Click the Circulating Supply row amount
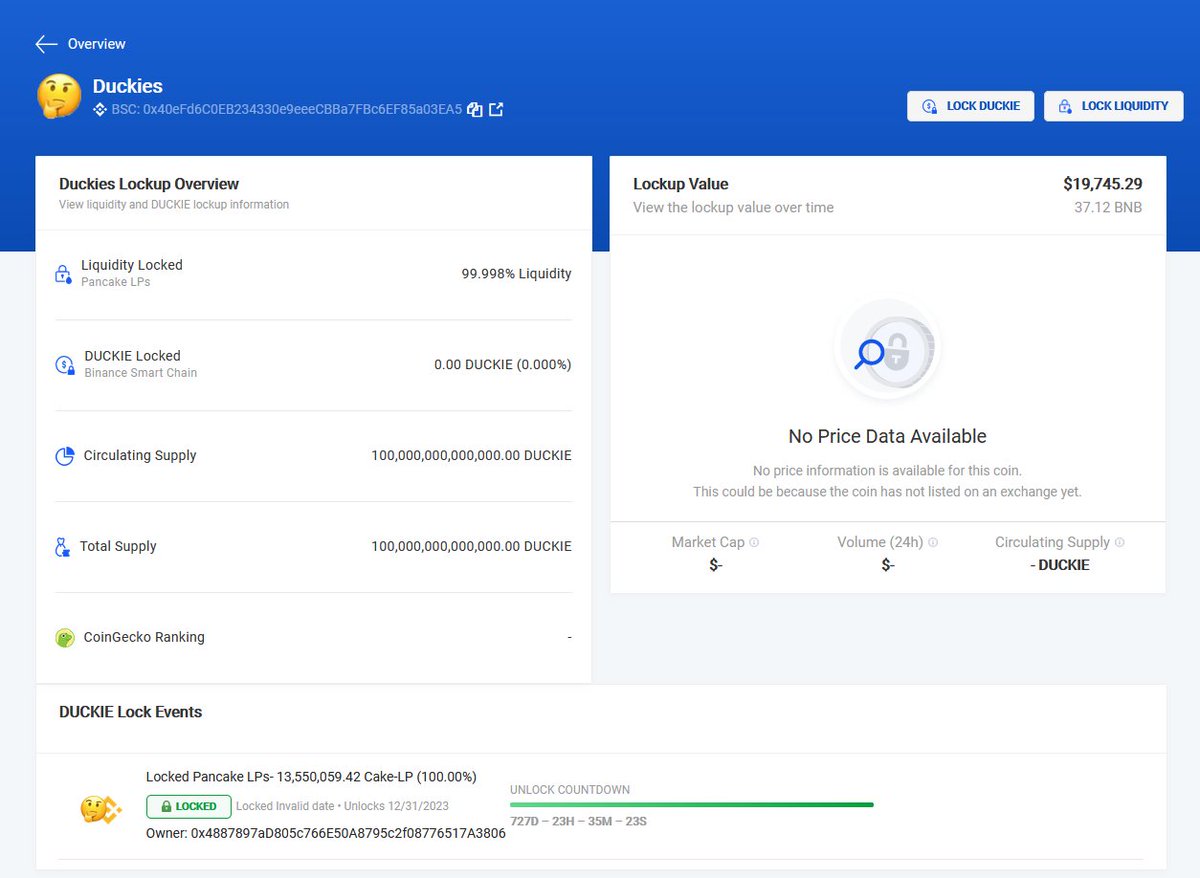 [471, 455]
